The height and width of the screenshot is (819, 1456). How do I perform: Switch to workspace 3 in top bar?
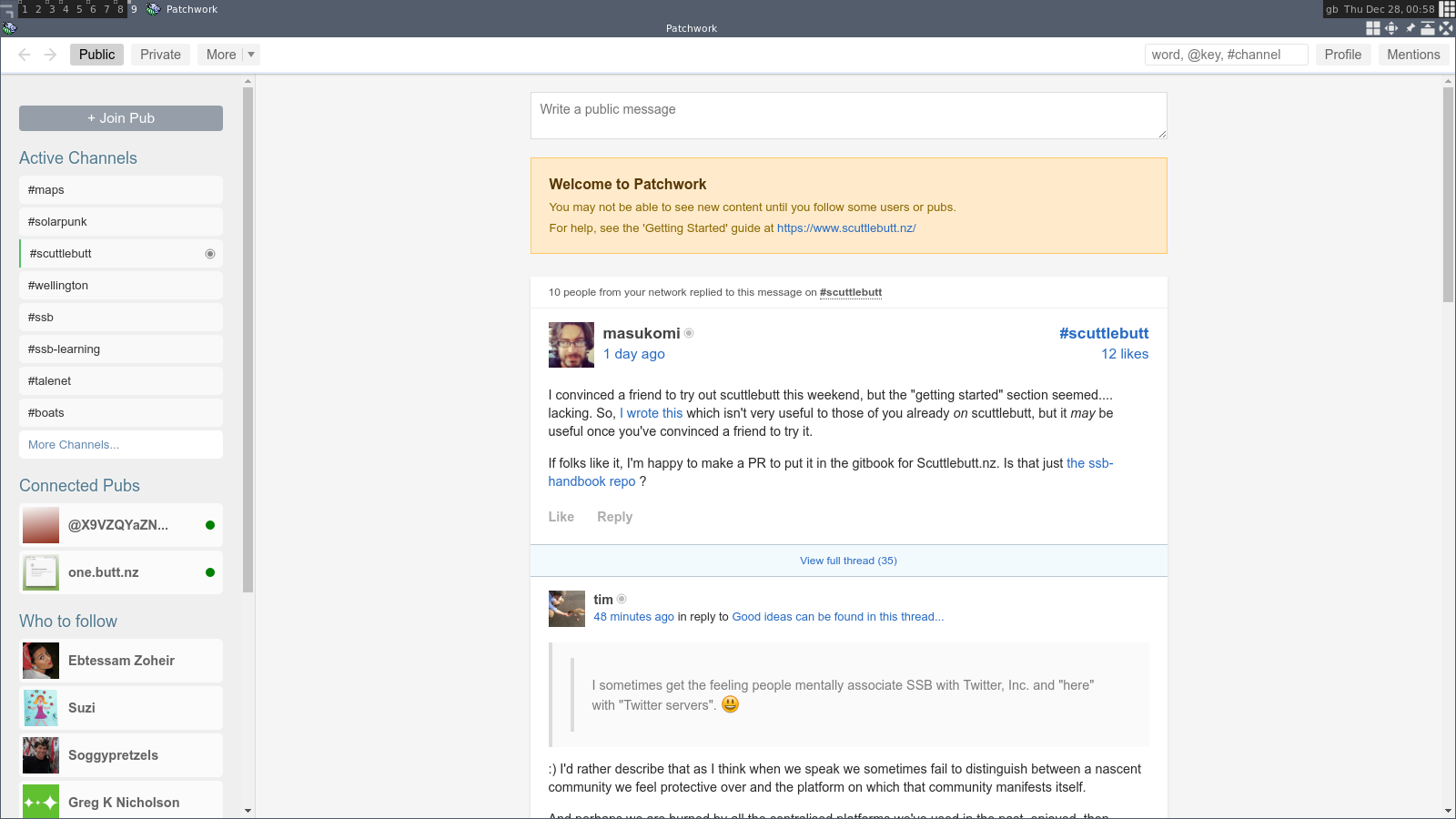(x=52, y=9)
